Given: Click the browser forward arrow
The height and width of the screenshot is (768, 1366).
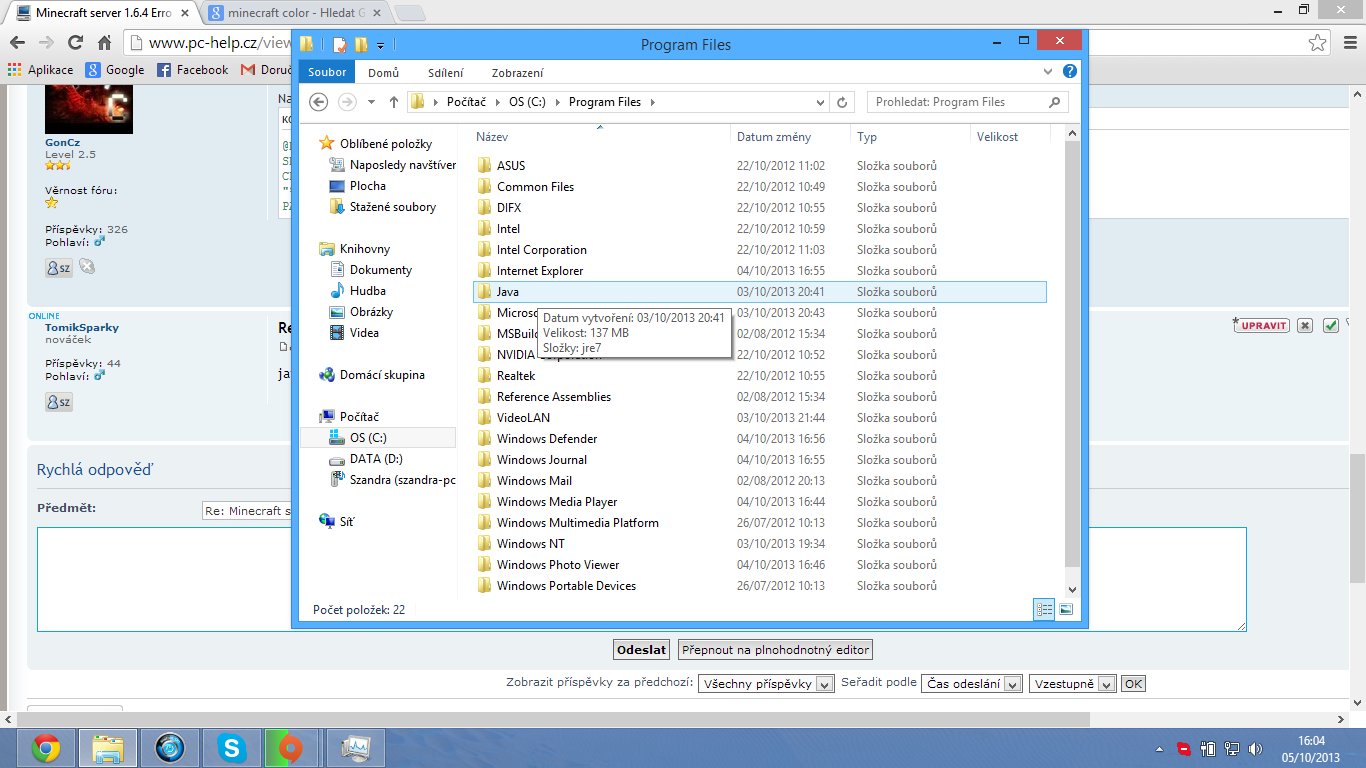Looking at the screenshot, I should click(x=46, y=43).
